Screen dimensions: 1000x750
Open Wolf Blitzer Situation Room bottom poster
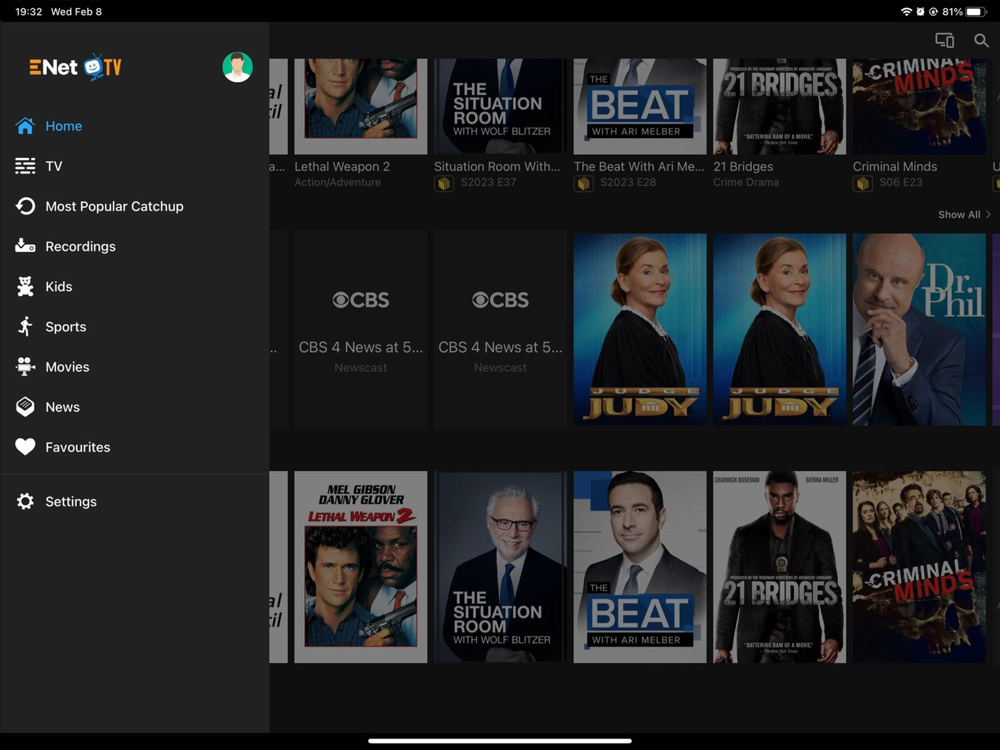[x=500, y=567]
